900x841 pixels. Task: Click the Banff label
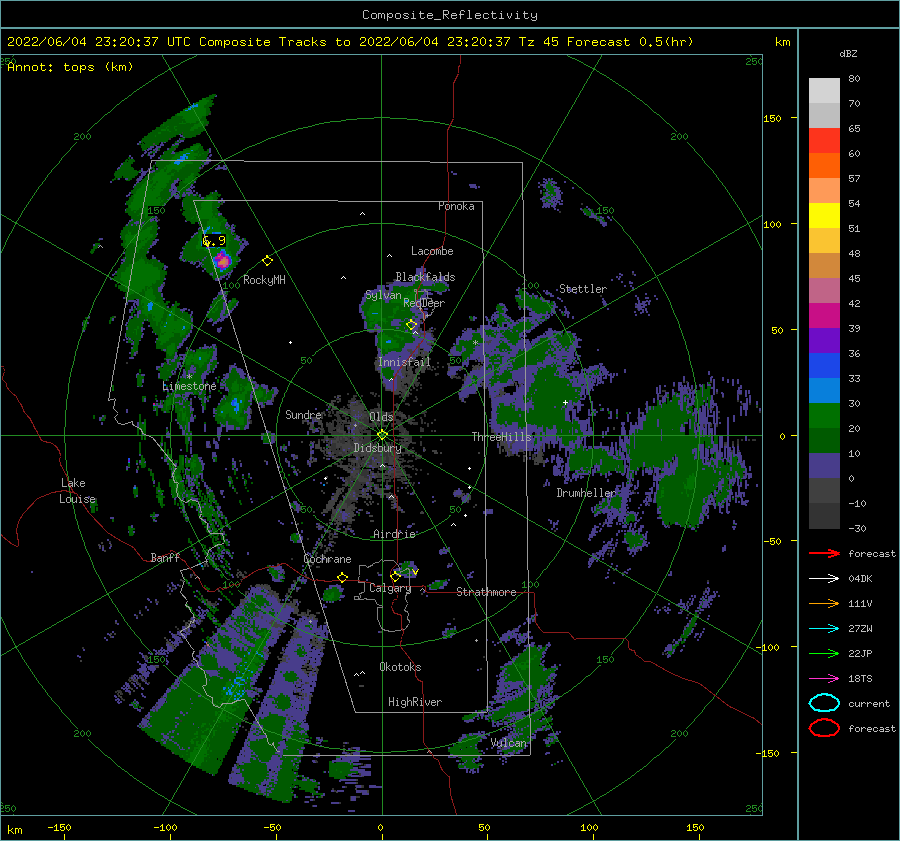(x=165, y=558)
